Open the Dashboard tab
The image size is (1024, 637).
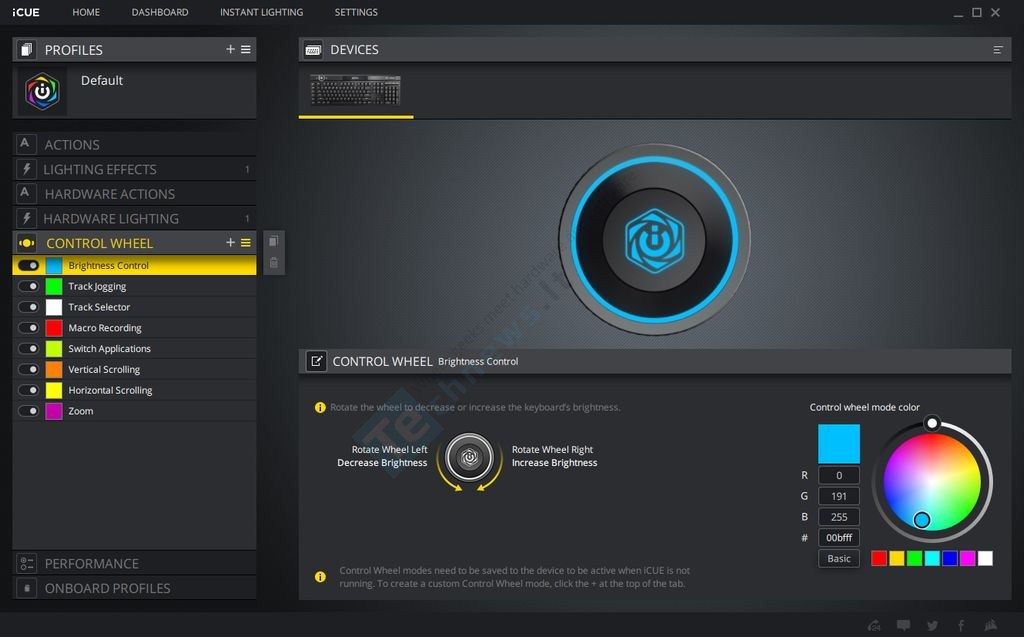[x=160, y=12]
